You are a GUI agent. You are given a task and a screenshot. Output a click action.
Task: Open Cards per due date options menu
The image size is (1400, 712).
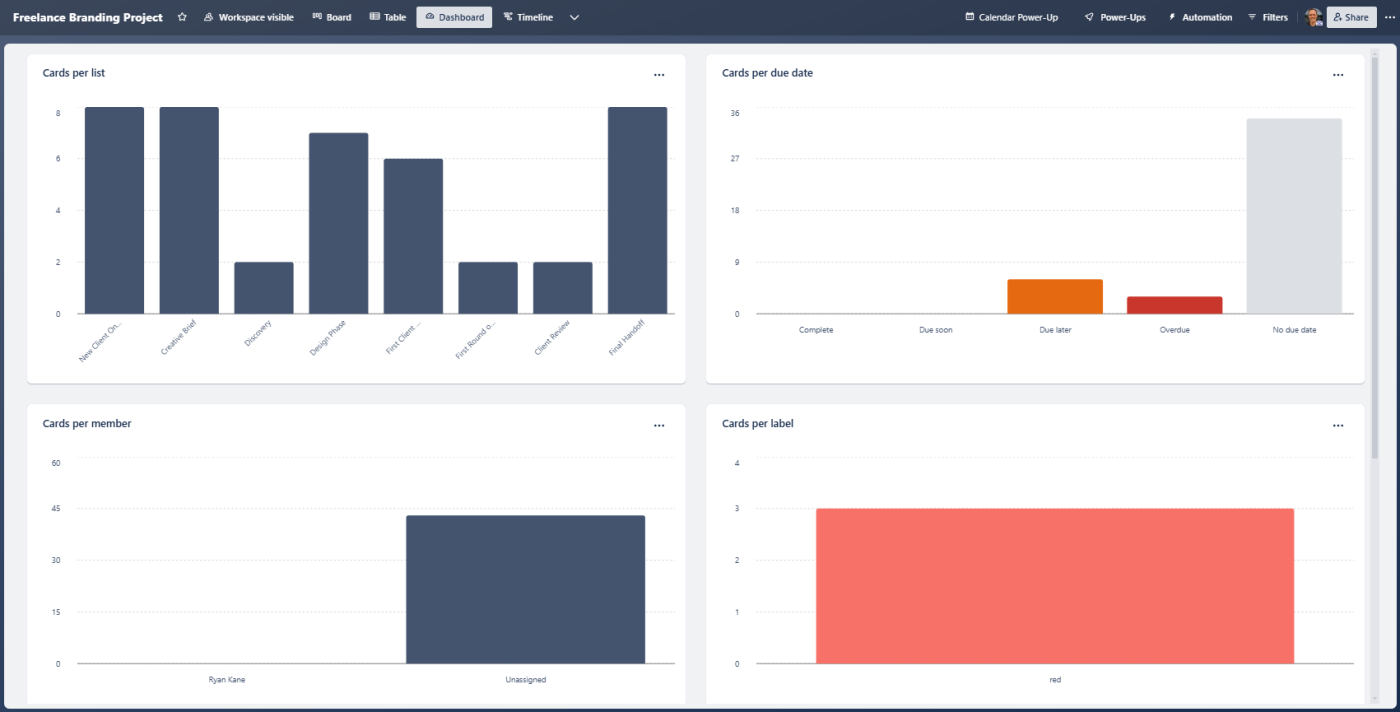pyautogui.click(x=1338, y=75)
